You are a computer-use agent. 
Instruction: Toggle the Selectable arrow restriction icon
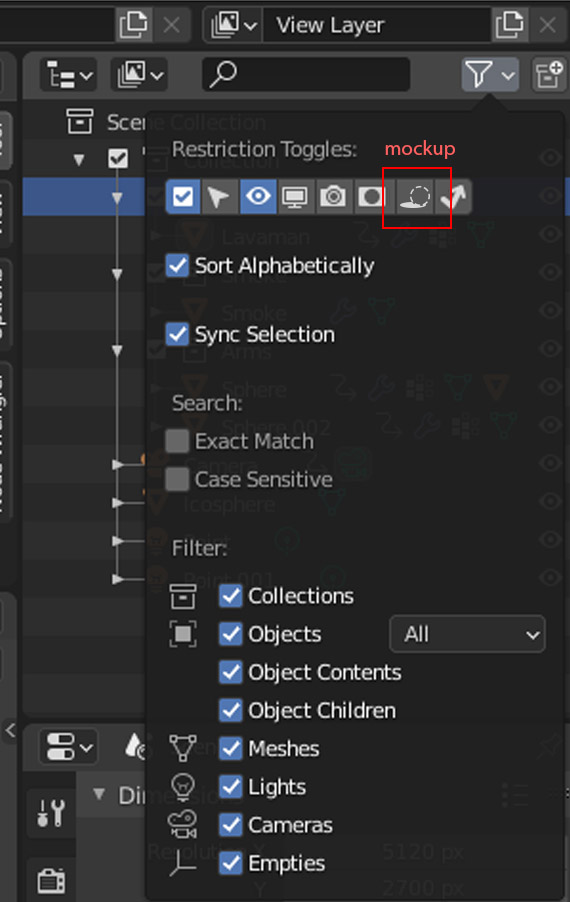(x=219, y=197)
